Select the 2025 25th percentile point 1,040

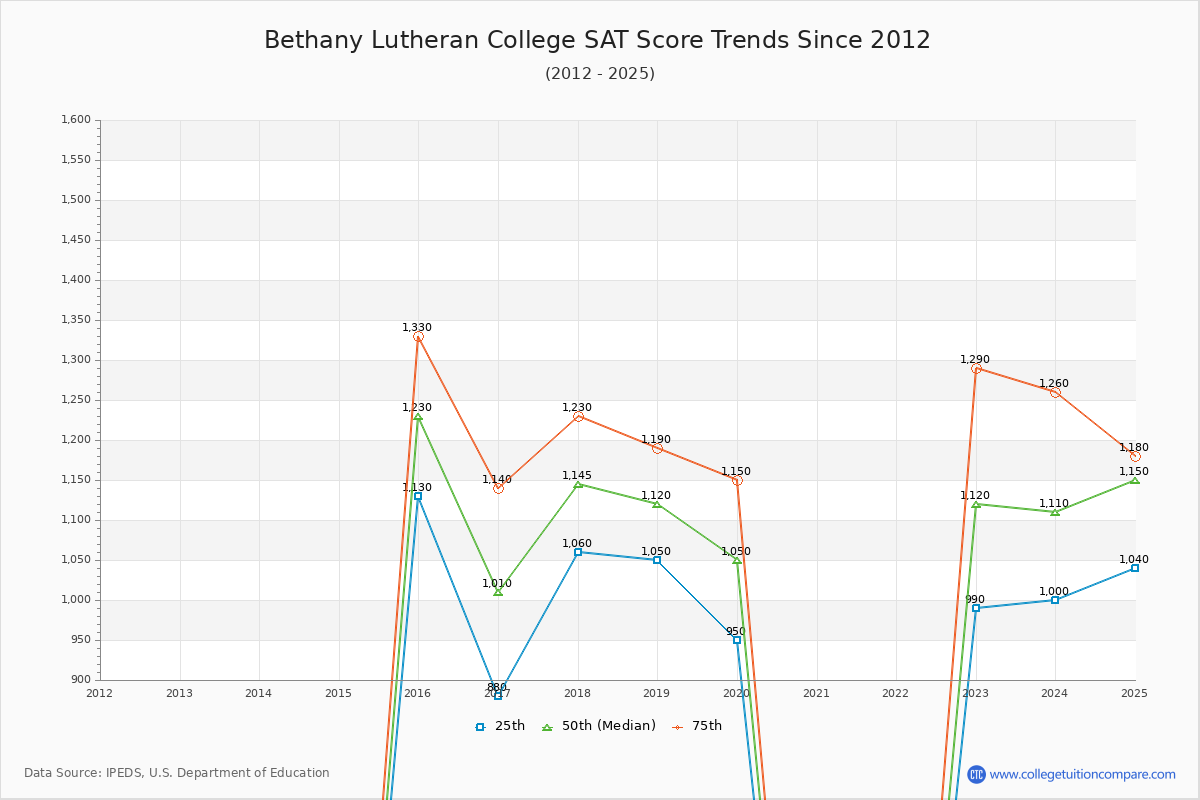(x=1135, y=568)
